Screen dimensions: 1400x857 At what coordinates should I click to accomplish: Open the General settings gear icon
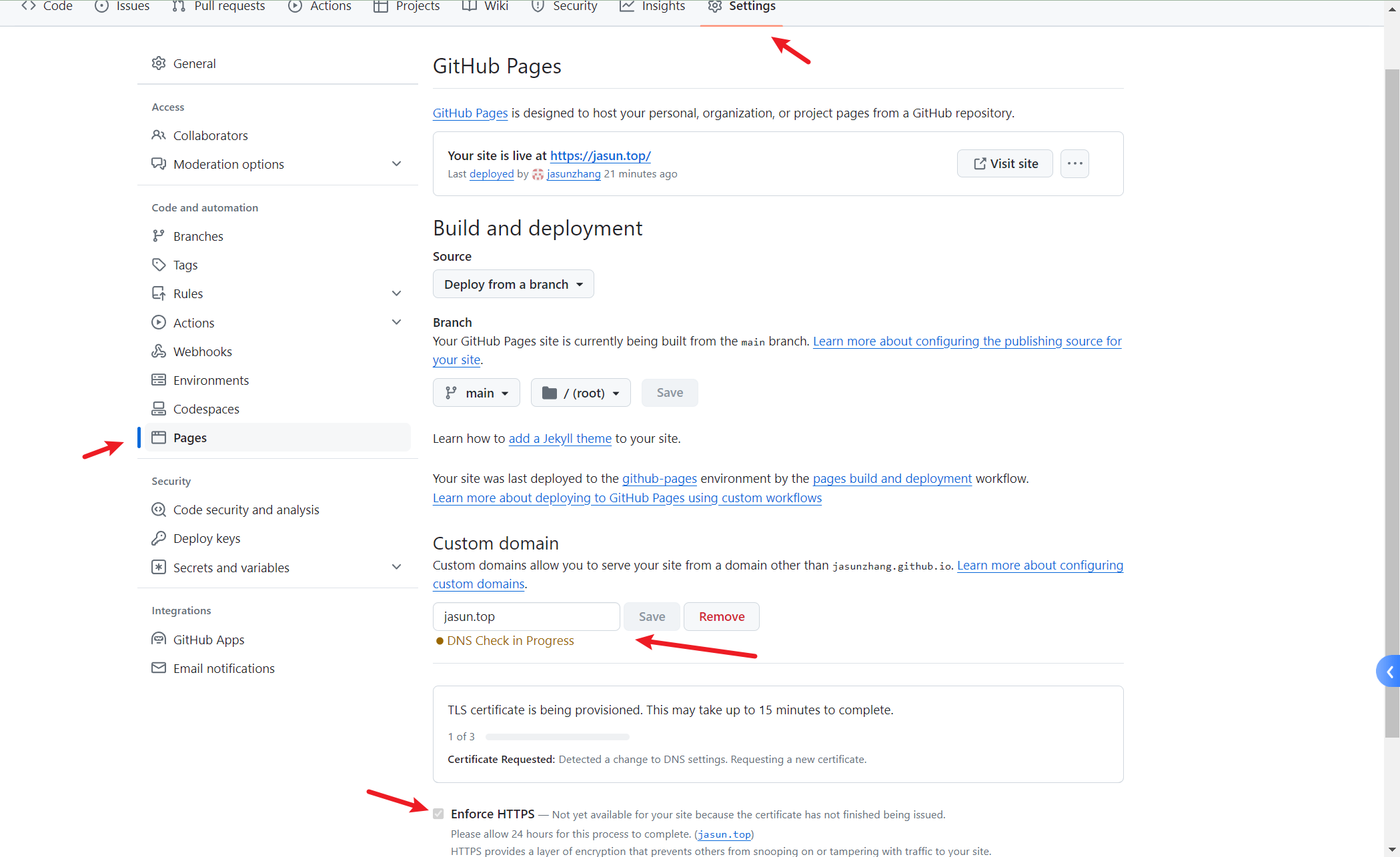[x=158, y=63]
